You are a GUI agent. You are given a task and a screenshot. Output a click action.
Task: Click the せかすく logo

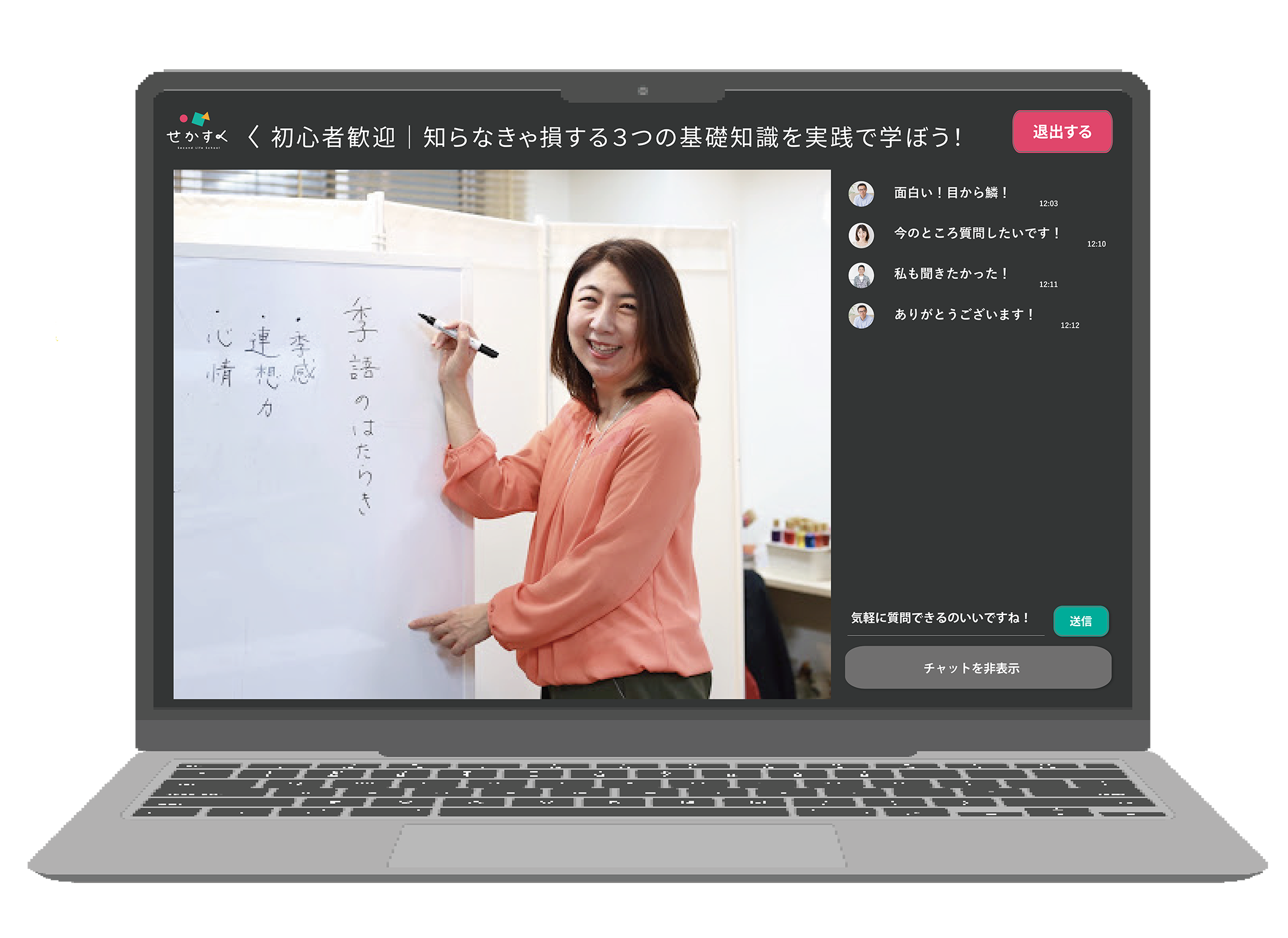pos(197,131)
